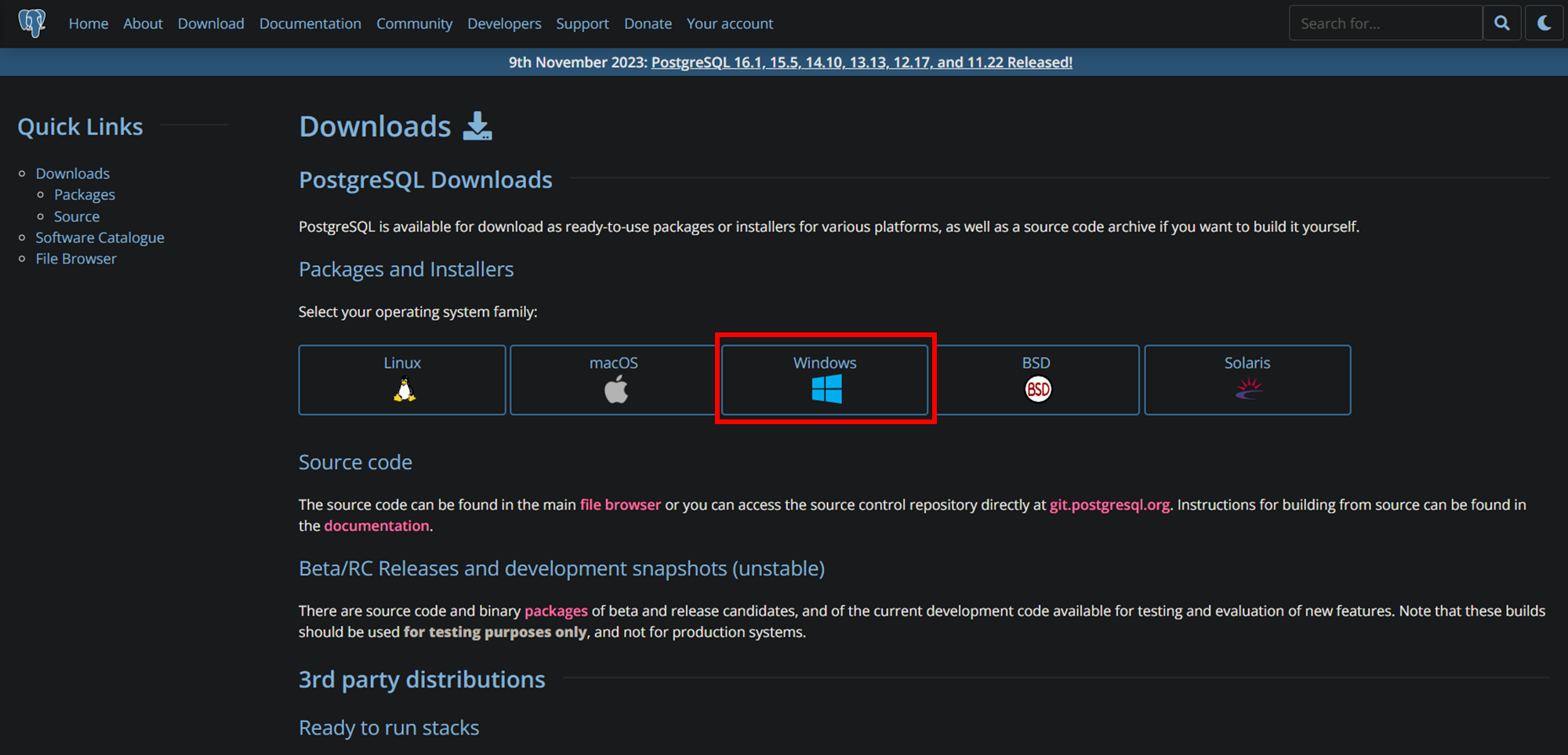Toggle the dark mode moon icon
This screenshot has height=755, width=1568.
pos(1544,24)
